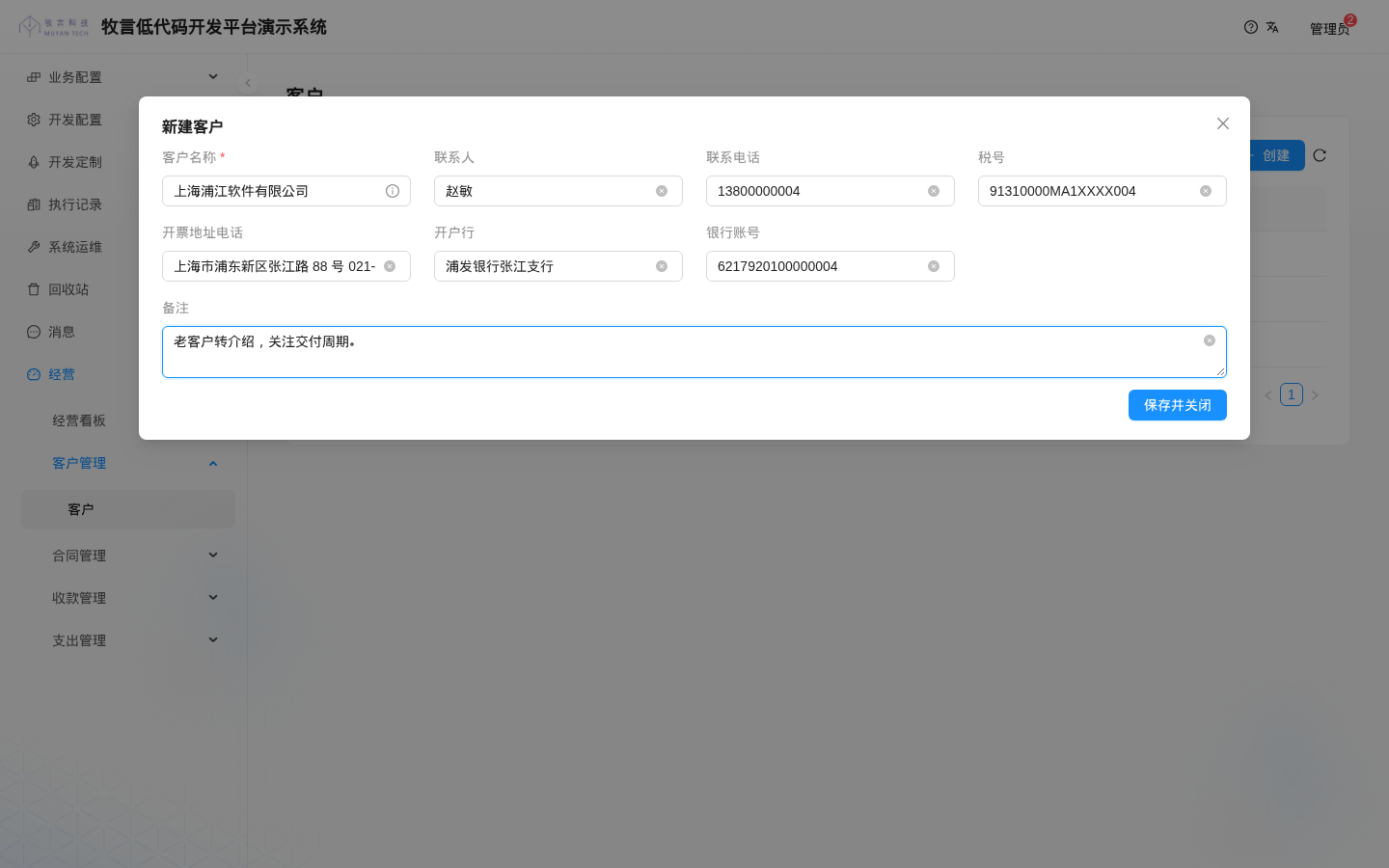Expand 收款管理 submenu
Image resolution: width=1389 pixels, height=868 pixels.
[x=128, y=598]
